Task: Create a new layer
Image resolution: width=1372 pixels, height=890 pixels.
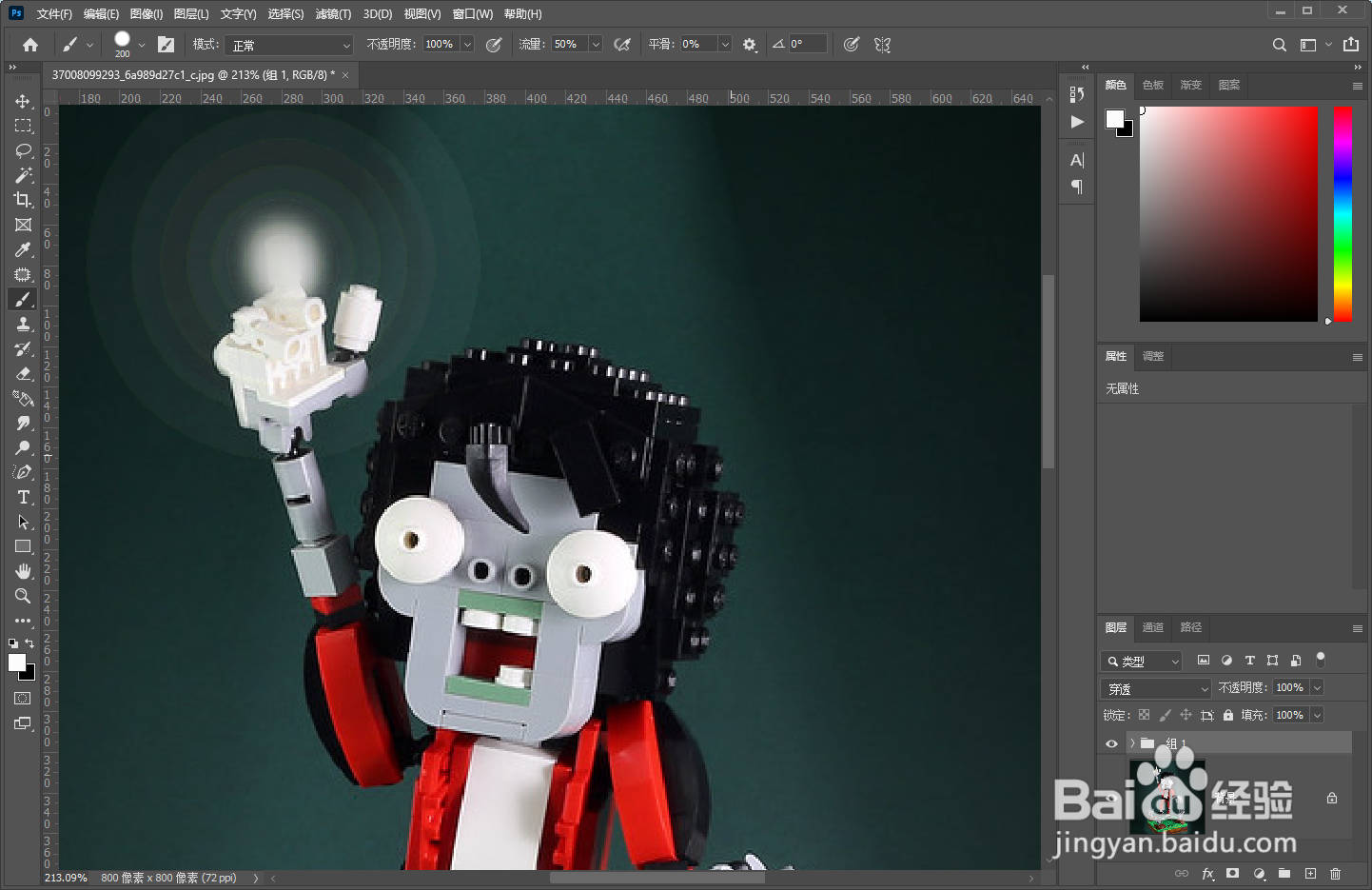Action: (1310, 873)
